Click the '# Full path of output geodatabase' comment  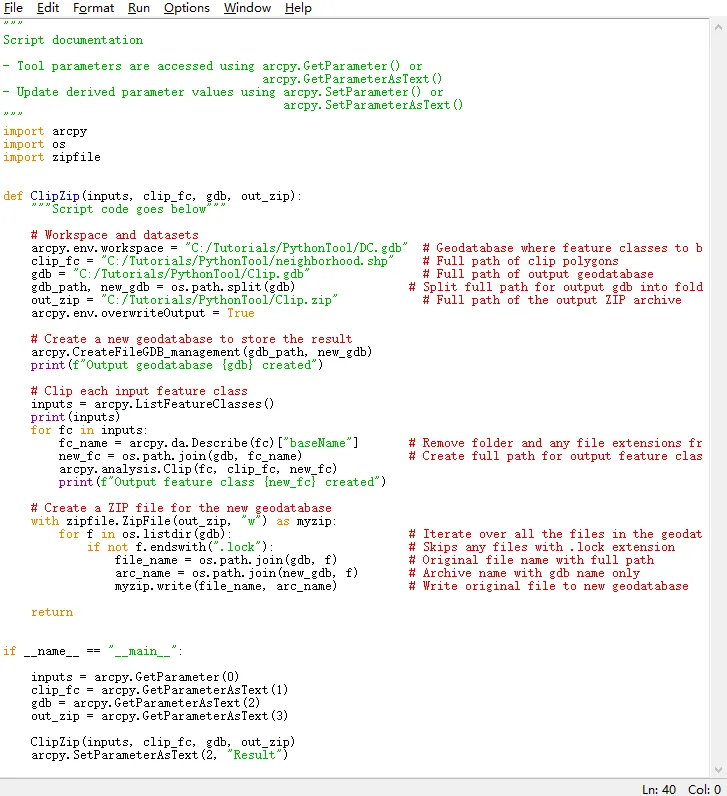pos(538,274)
